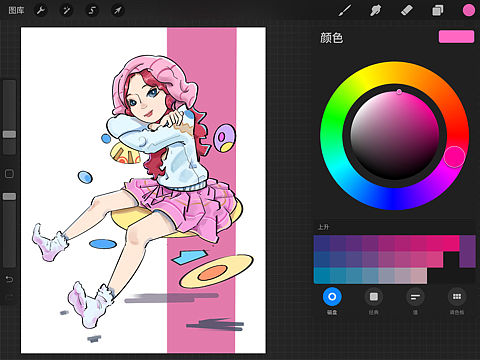This screenshot has width=480, height=360.
Task: Open the 图库 gallery
Action: [16, 11]
